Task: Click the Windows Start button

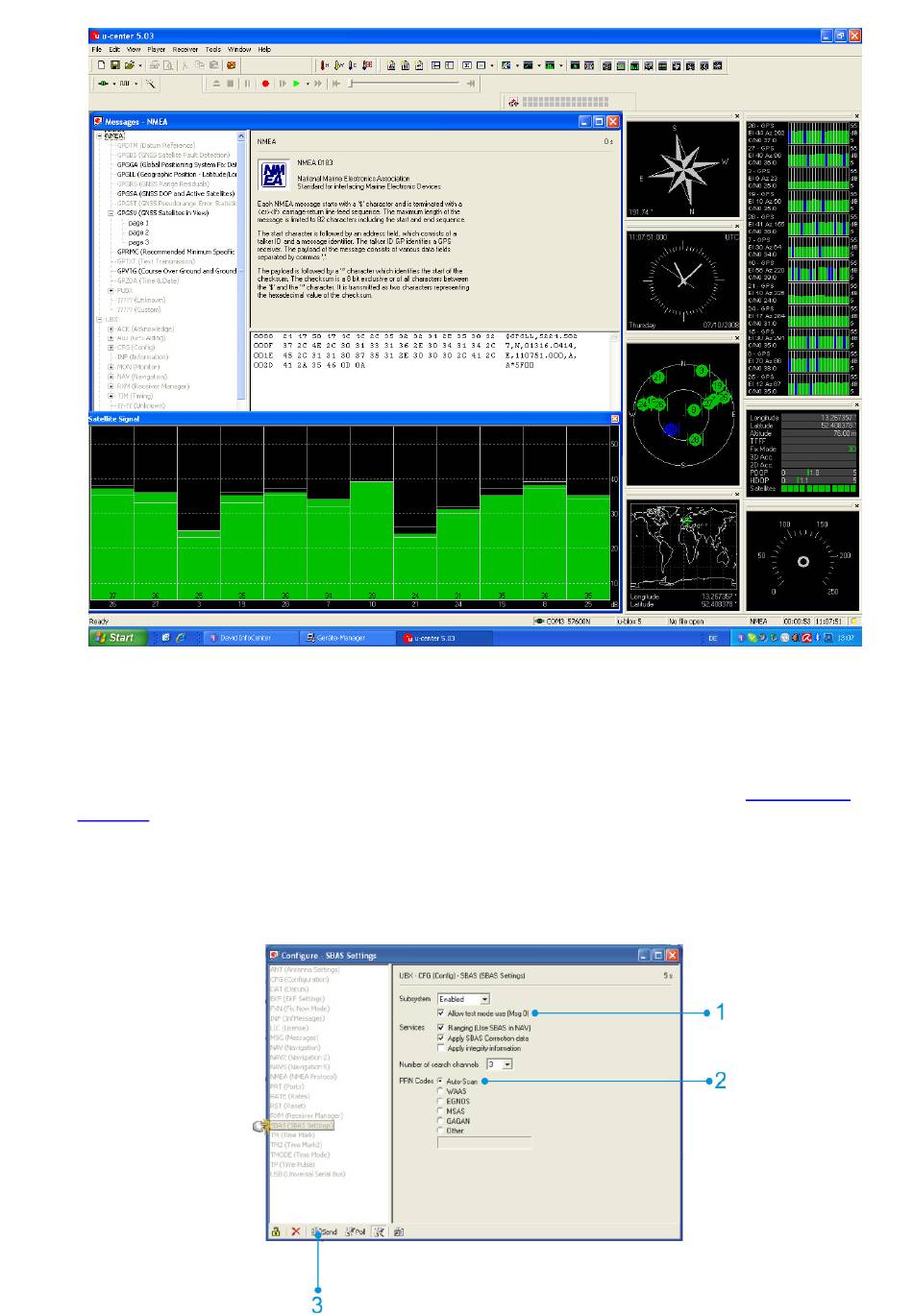Action: pyautogui.click(x=118, y=638)
